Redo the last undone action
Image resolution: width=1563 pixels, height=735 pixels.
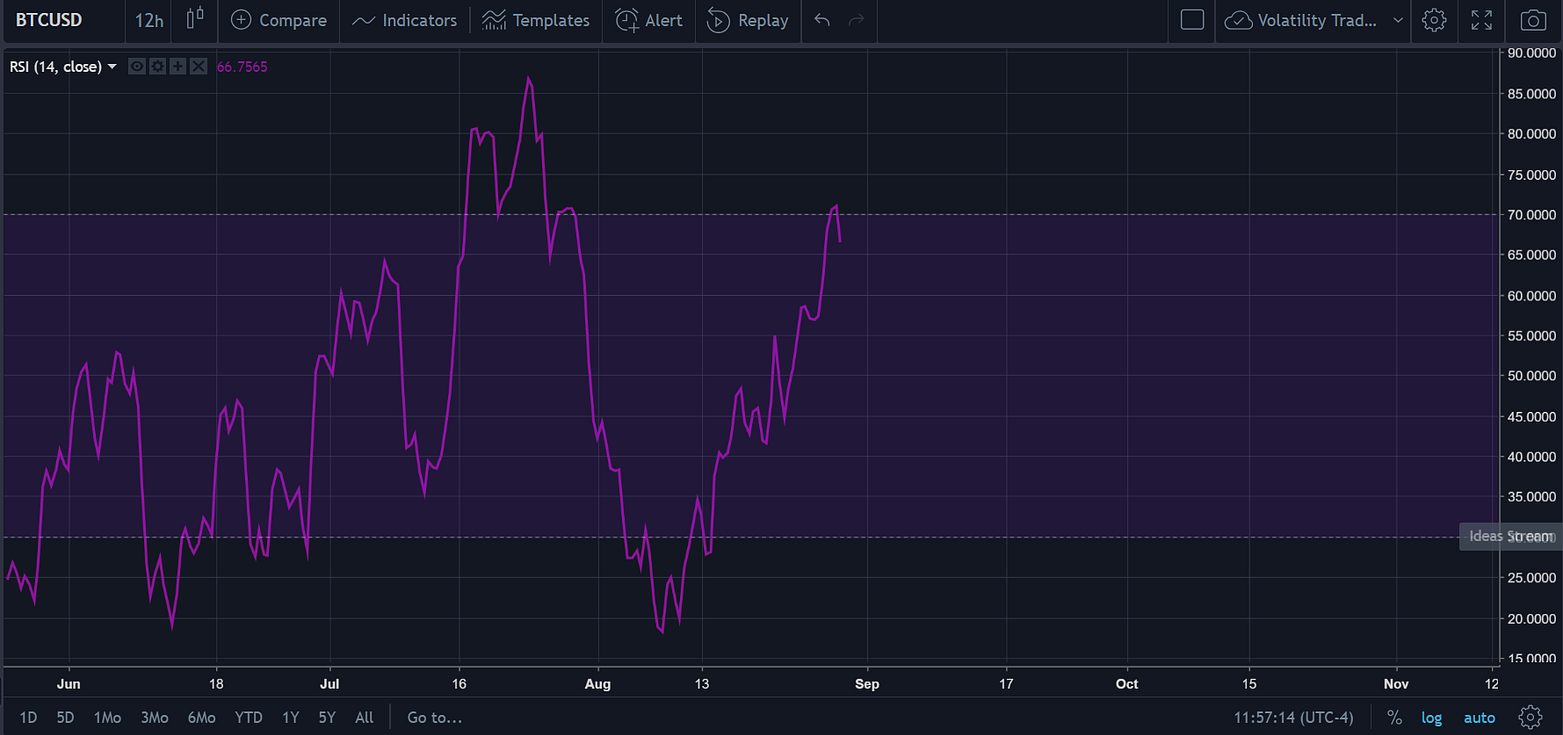click(856, 20)
